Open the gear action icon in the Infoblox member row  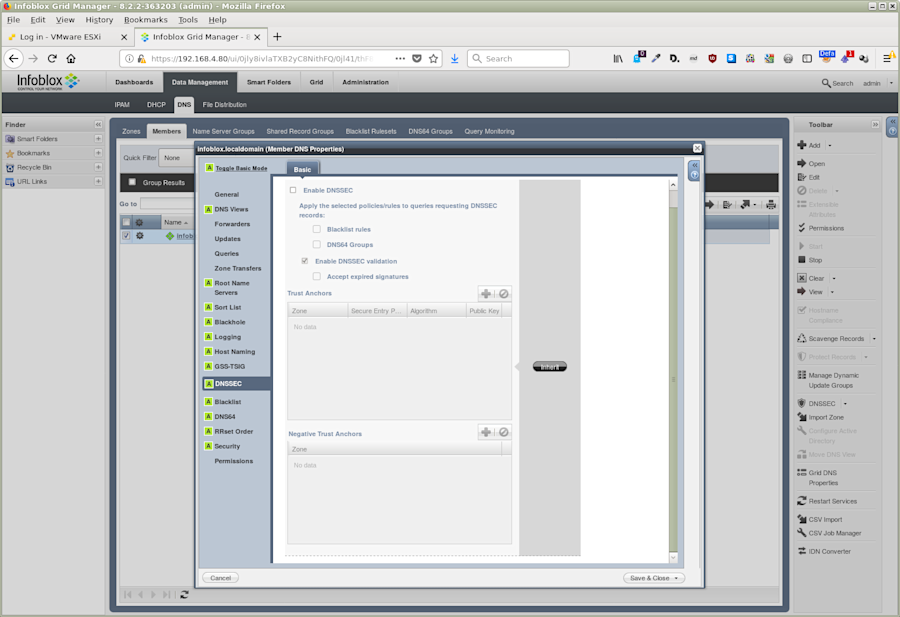[139, 236]
